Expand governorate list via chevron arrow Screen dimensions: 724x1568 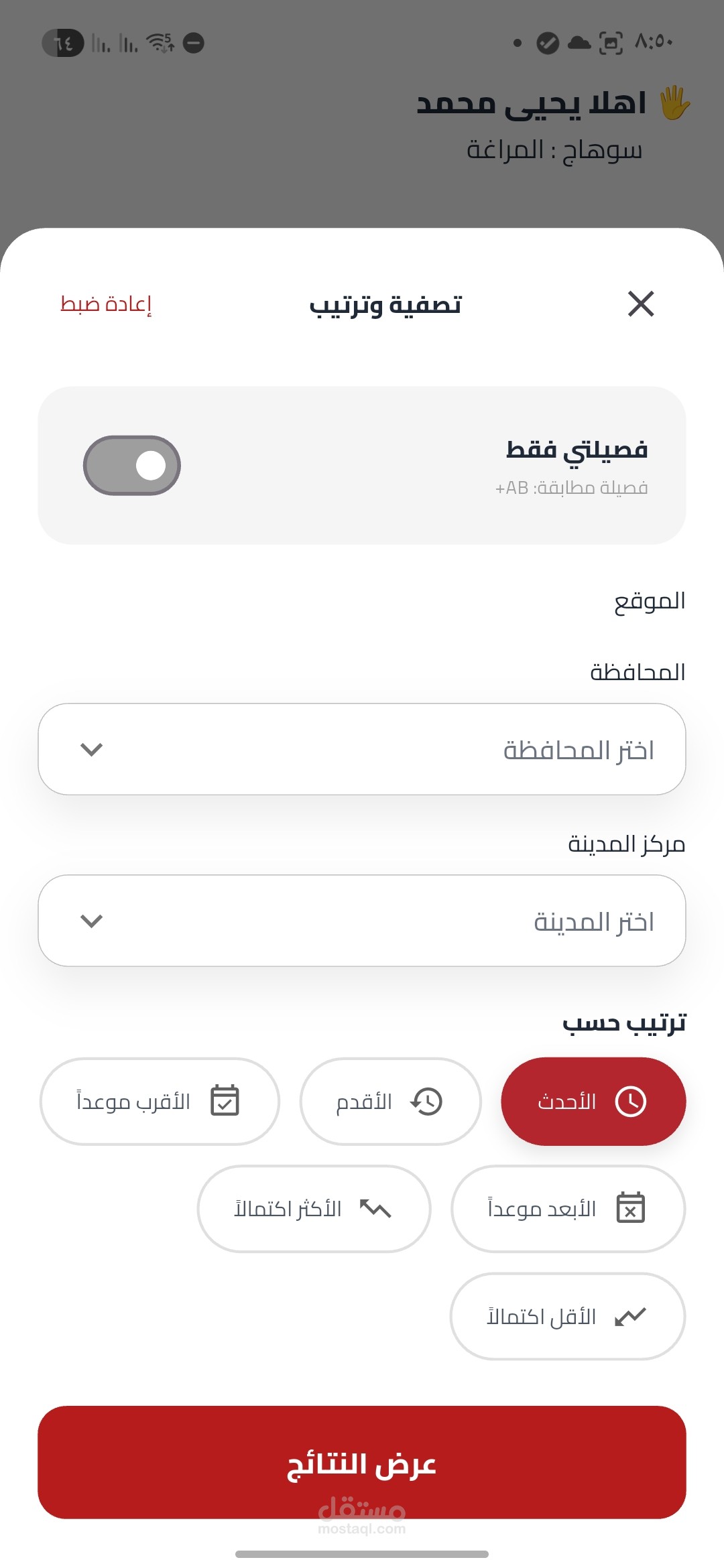click(91, 749)
